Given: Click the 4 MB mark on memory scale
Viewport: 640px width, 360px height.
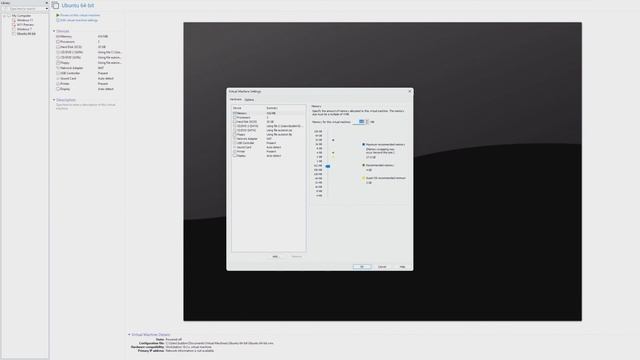Looking at the screenshot, I should pyautogui.click(x=319, y=196).
